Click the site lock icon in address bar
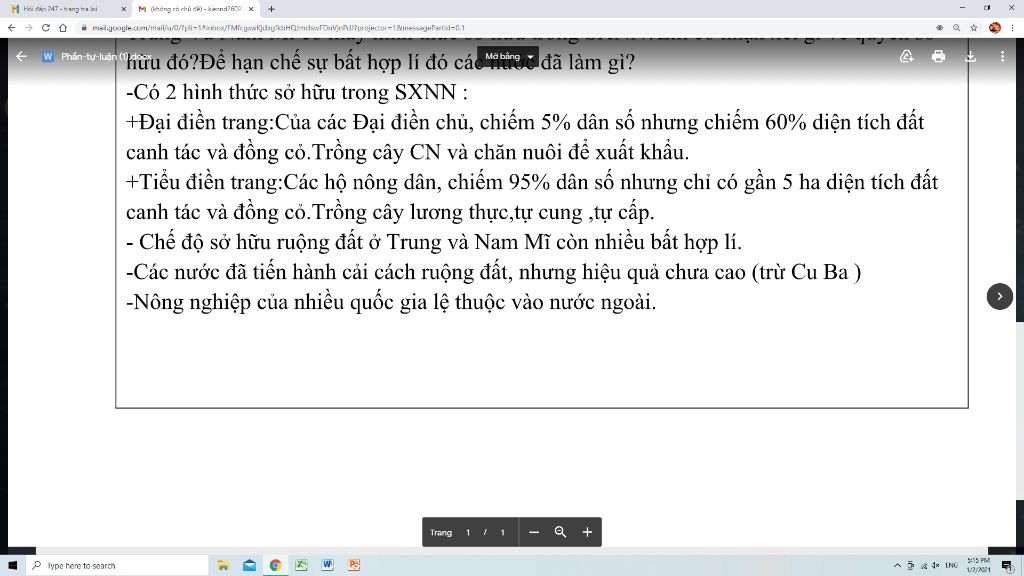Image resolution: width=1024 pixels, height=576 pixels. click(84, 27)
